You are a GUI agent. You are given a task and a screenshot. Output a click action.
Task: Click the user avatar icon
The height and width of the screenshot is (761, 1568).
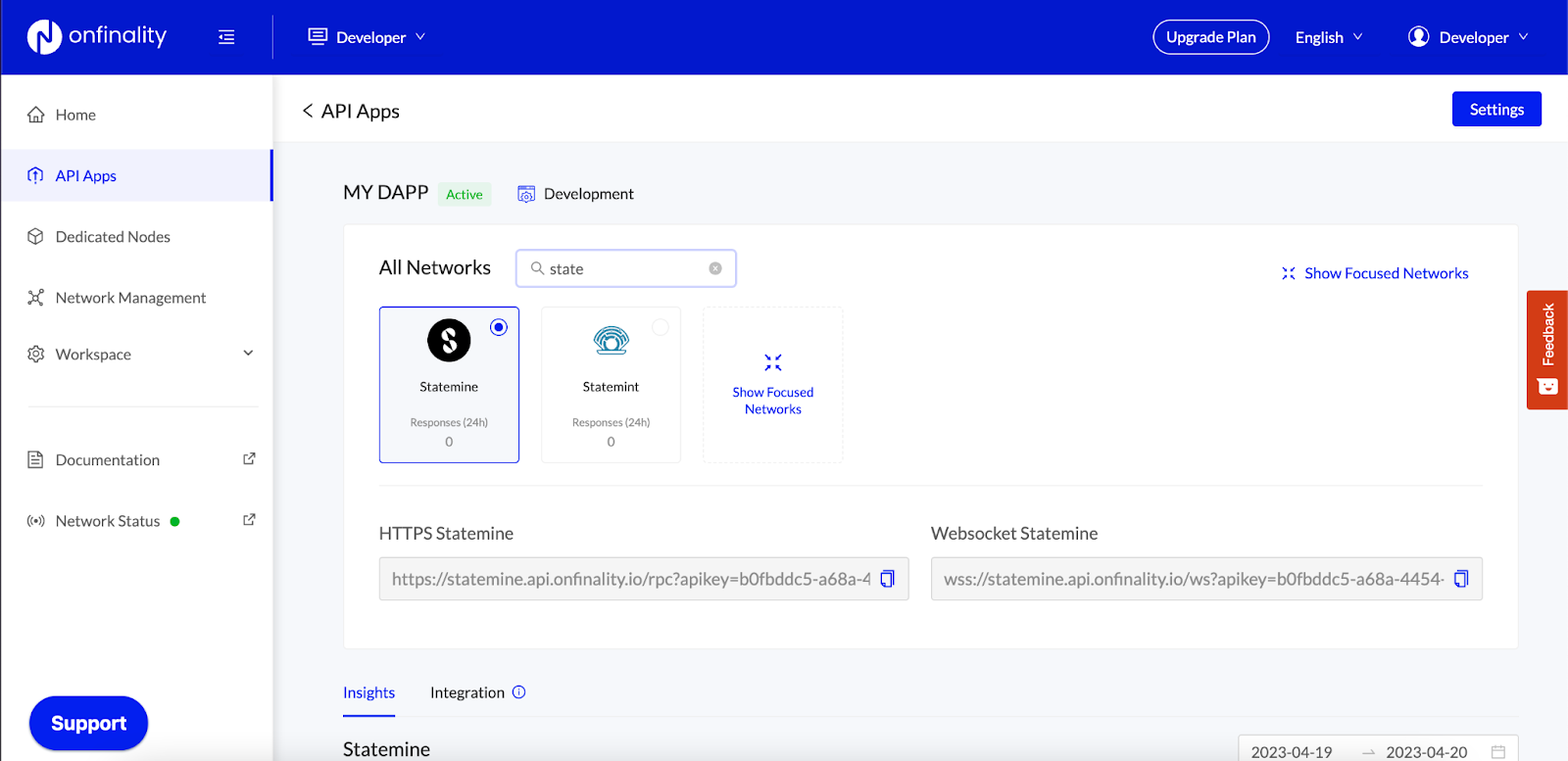click(x=1418, y=36)
